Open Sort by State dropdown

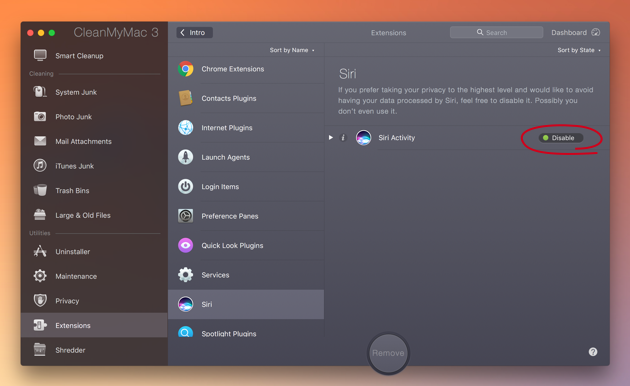[579, 50]
